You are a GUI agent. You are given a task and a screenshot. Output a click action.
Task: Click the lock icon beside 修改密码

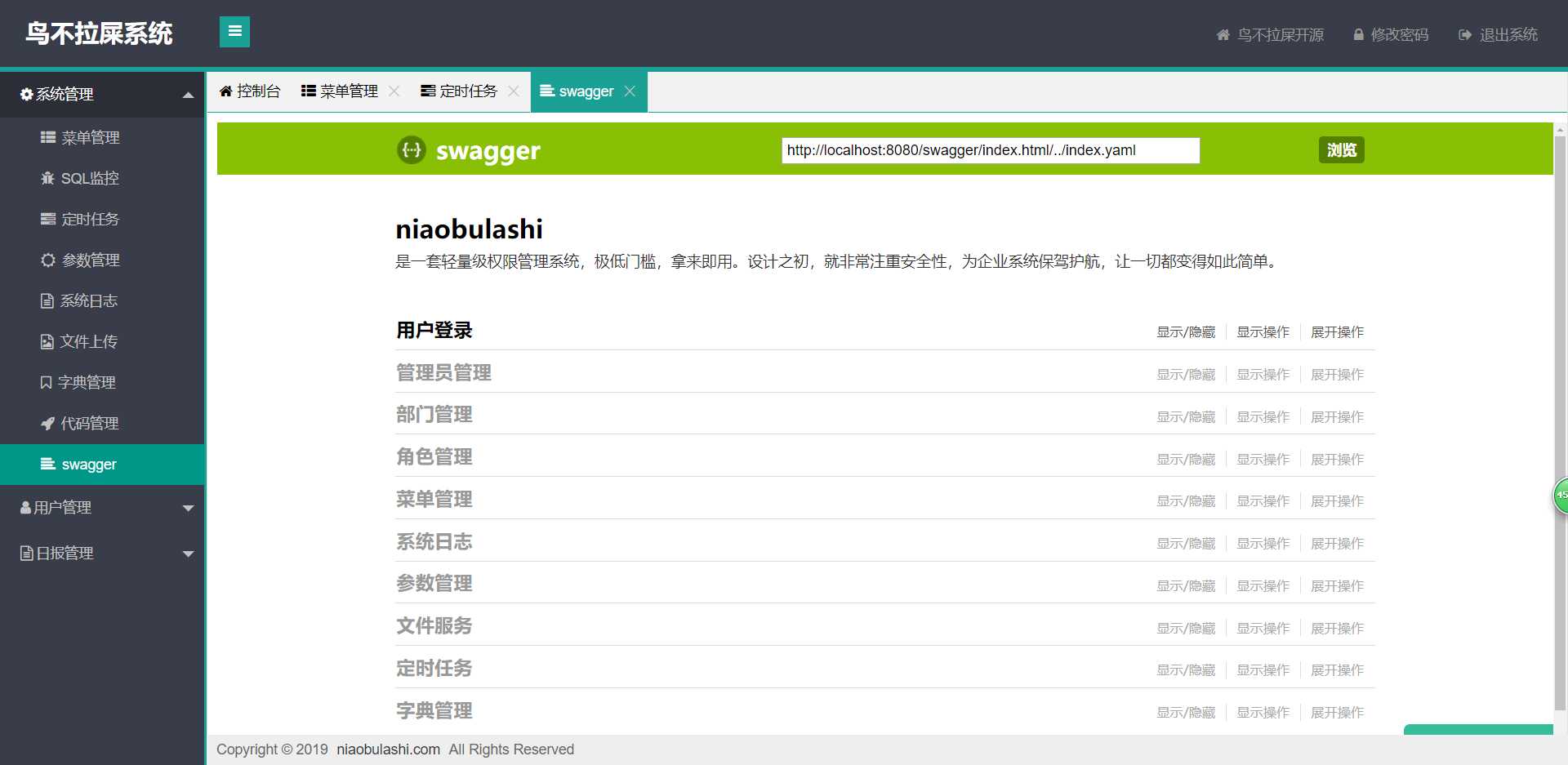1358,35
